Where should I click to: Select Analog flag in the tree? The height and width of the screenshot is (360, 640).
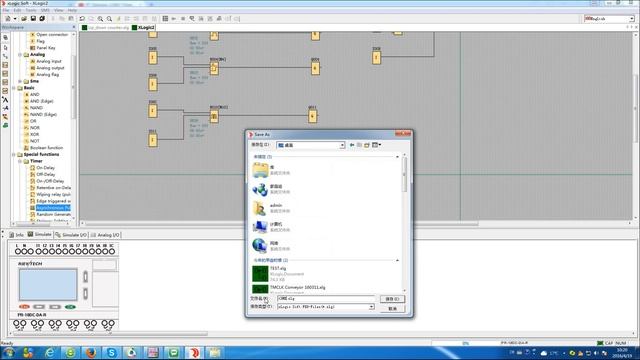pyautogui.click(x=48, y=75)
